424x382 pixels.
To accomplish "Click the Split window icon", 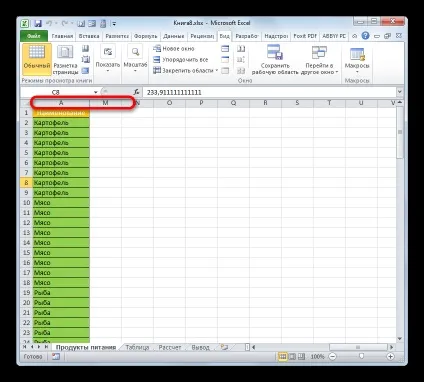I will point(225,49).
